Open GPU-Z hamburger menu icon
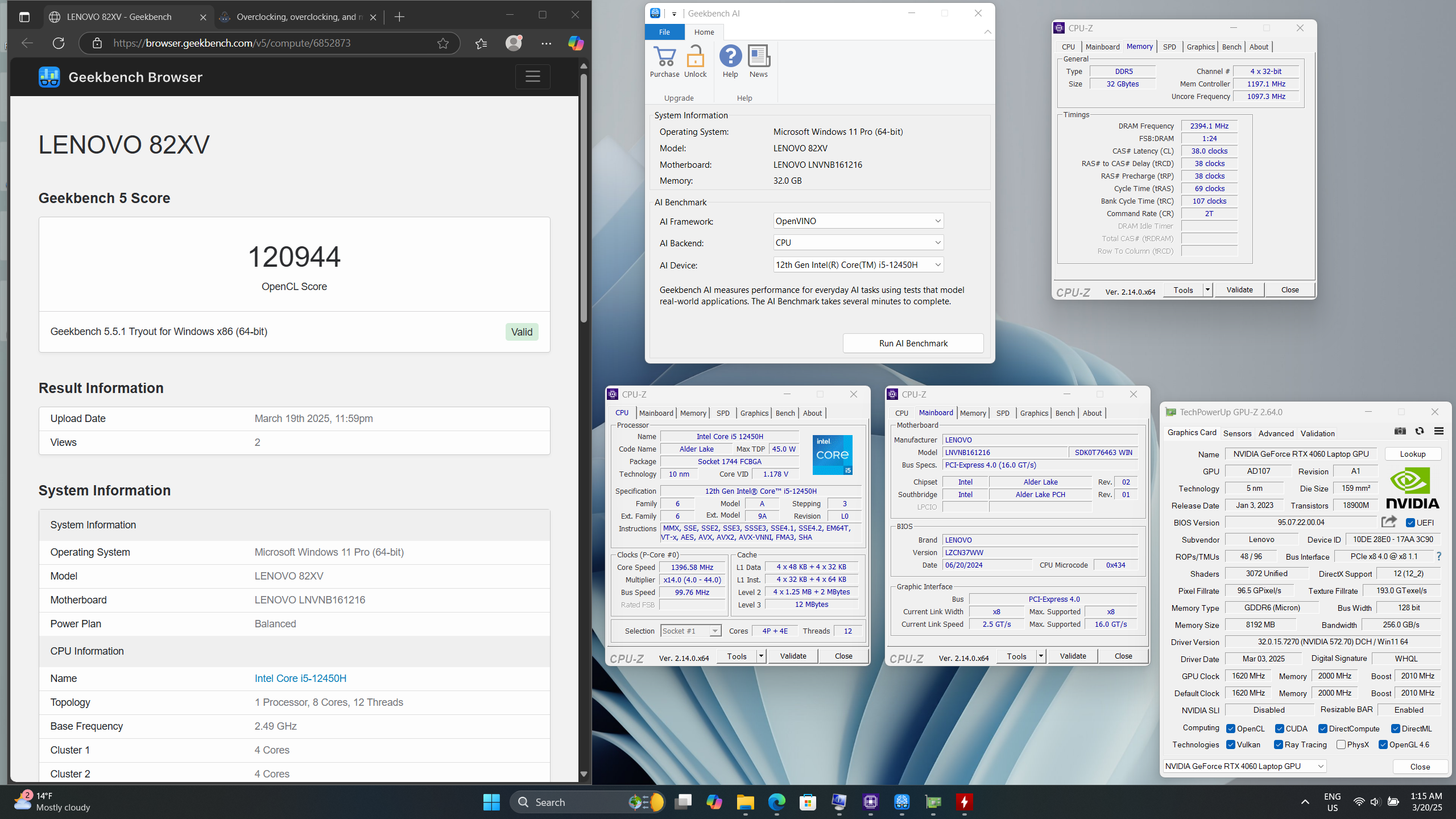 click(x=1439, y=431)
